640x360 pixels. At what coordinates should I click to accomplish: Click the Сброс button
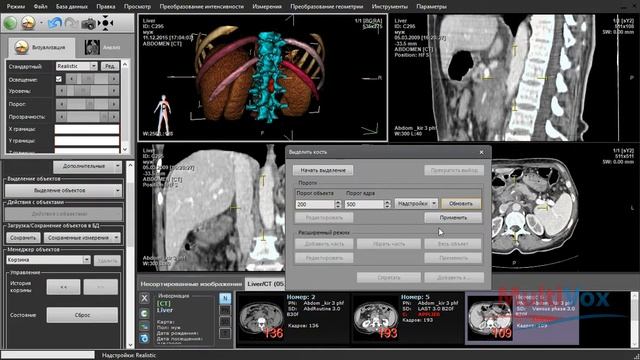(82, 315)
